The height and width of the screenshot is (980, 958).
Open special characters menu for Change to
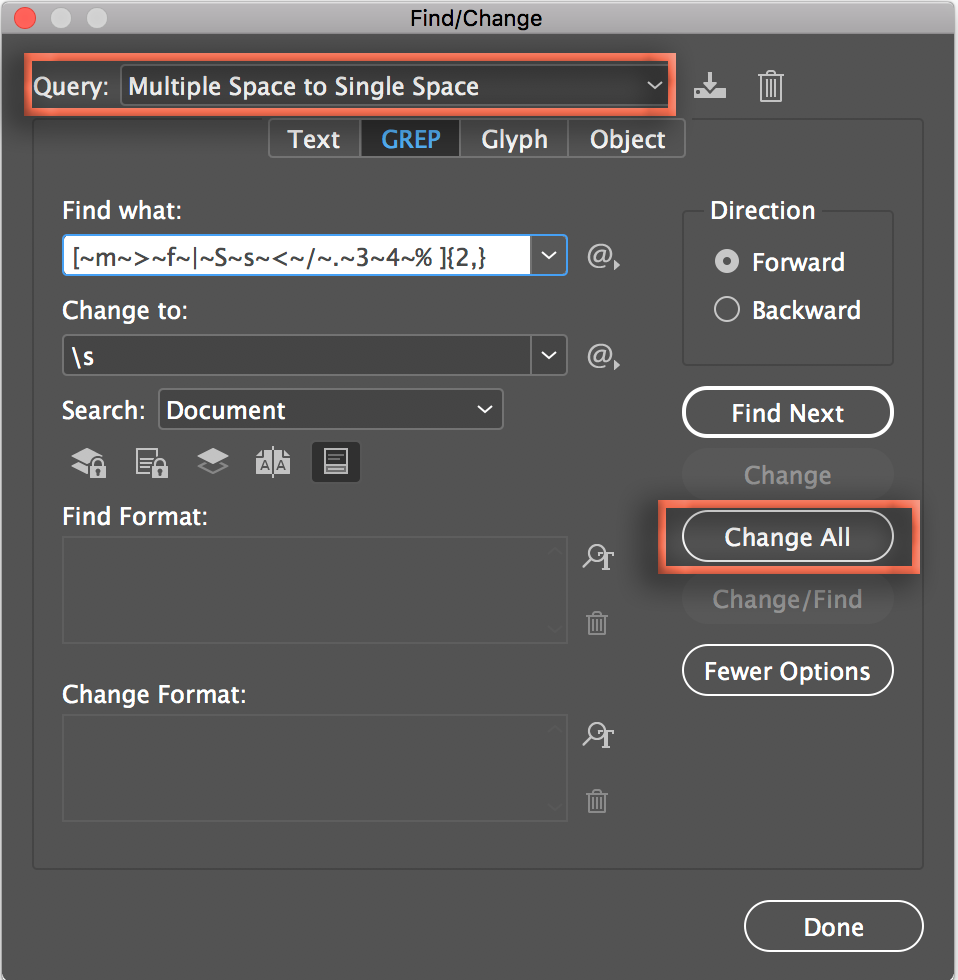coord(599,356)
